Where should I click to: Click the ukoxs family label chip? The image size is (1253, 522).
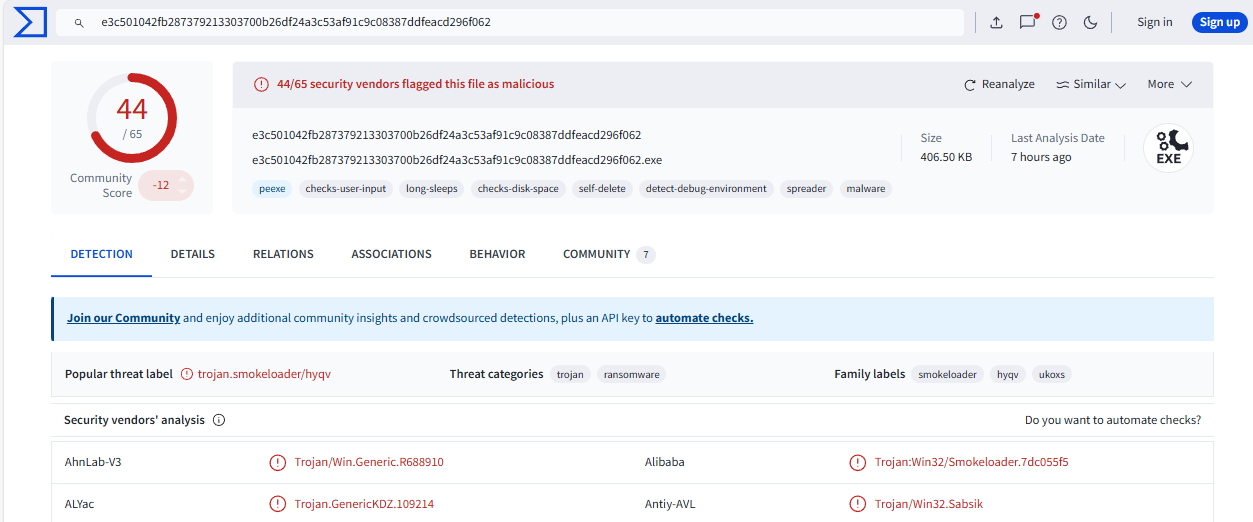coord(1052,374)
